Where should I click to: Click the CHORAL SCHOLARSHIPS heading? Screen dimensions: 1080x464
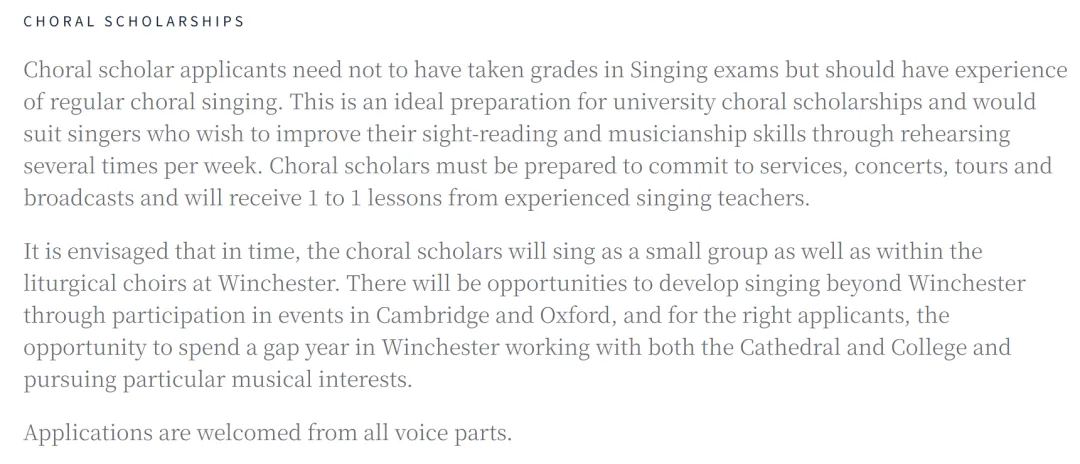(x=134, y=21)
